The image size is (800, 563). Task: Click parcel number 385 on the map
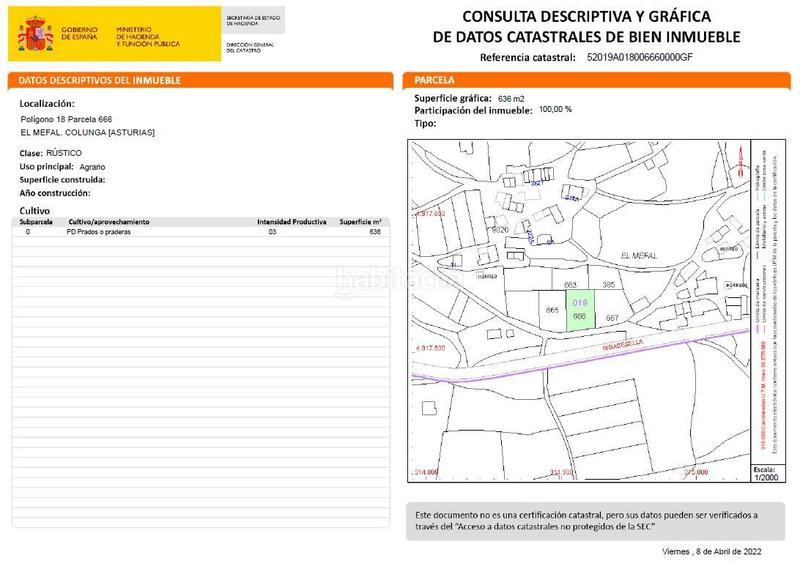(x=609, y=284)
